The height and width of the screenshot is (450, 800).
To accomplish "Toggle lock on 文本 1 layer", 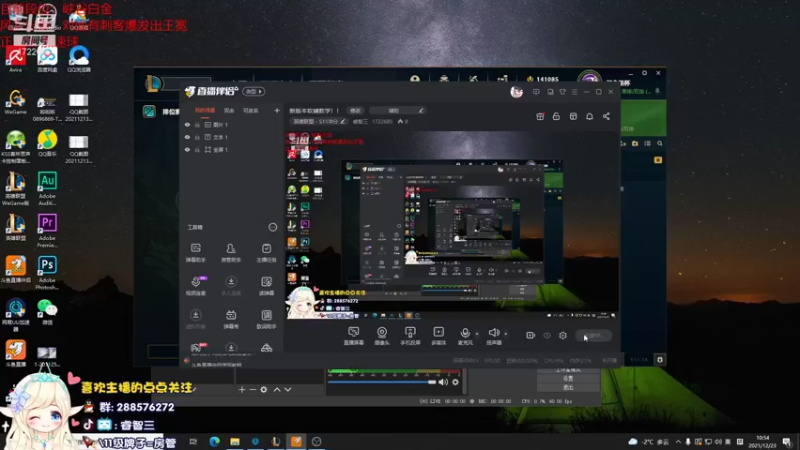I will click(197, 137).
